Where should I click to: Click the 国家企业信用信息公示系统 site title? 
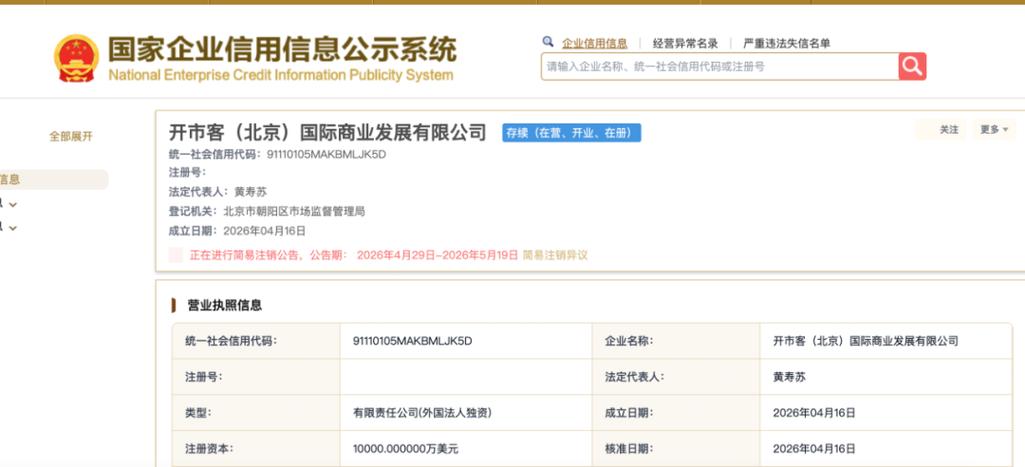click(x=282, y=48)
